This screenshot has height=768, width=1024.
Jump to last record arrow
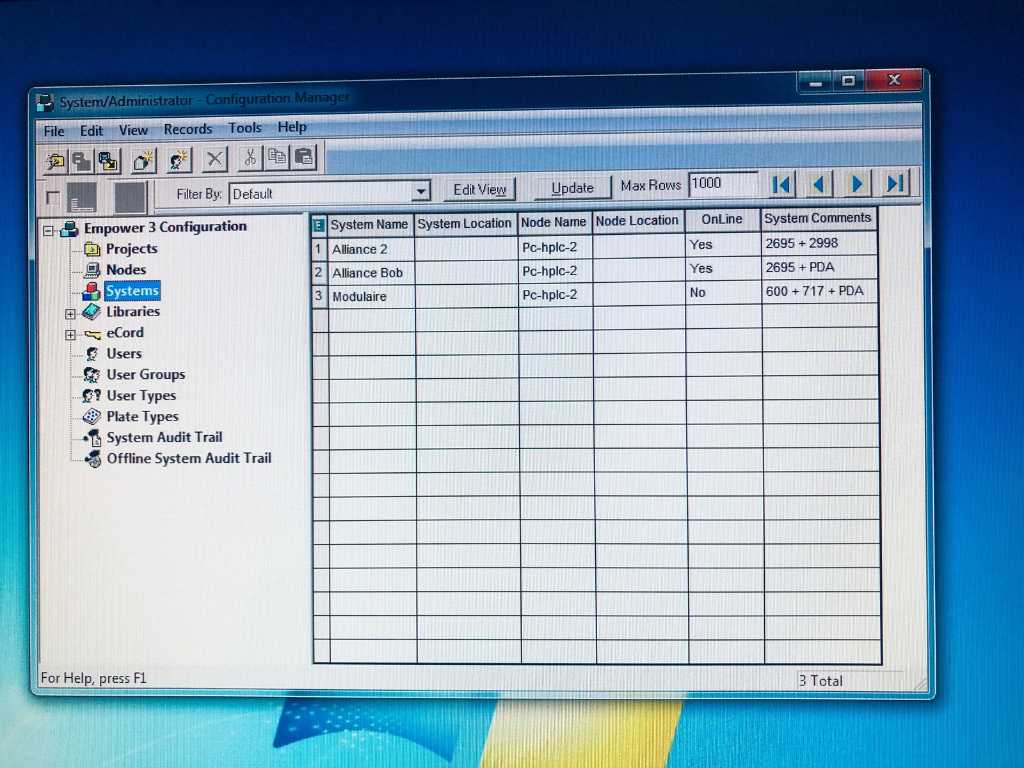pyautogui.click(x=895, y=183)
